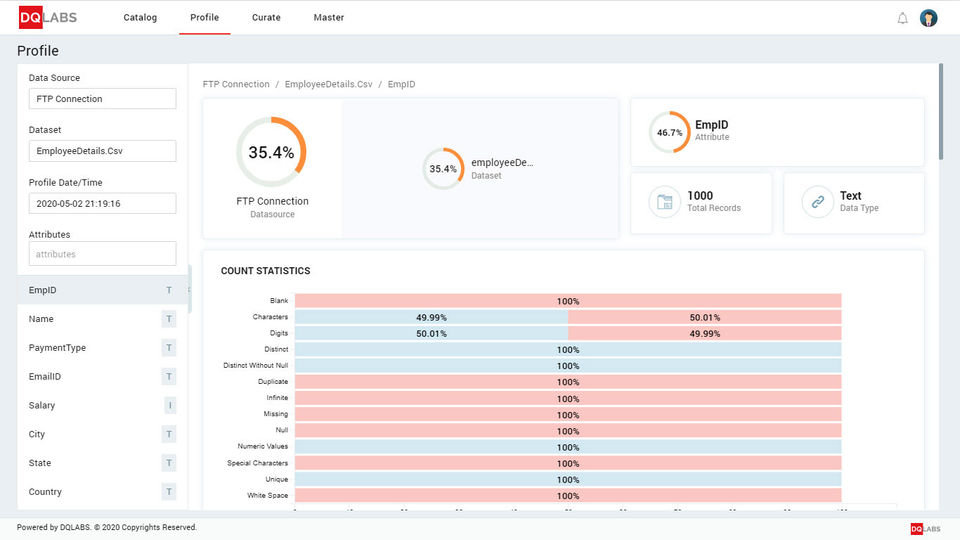The width and height of the screenshot is (960, 540).
Task: Select the State attribute row
Action: click(102, 463)
